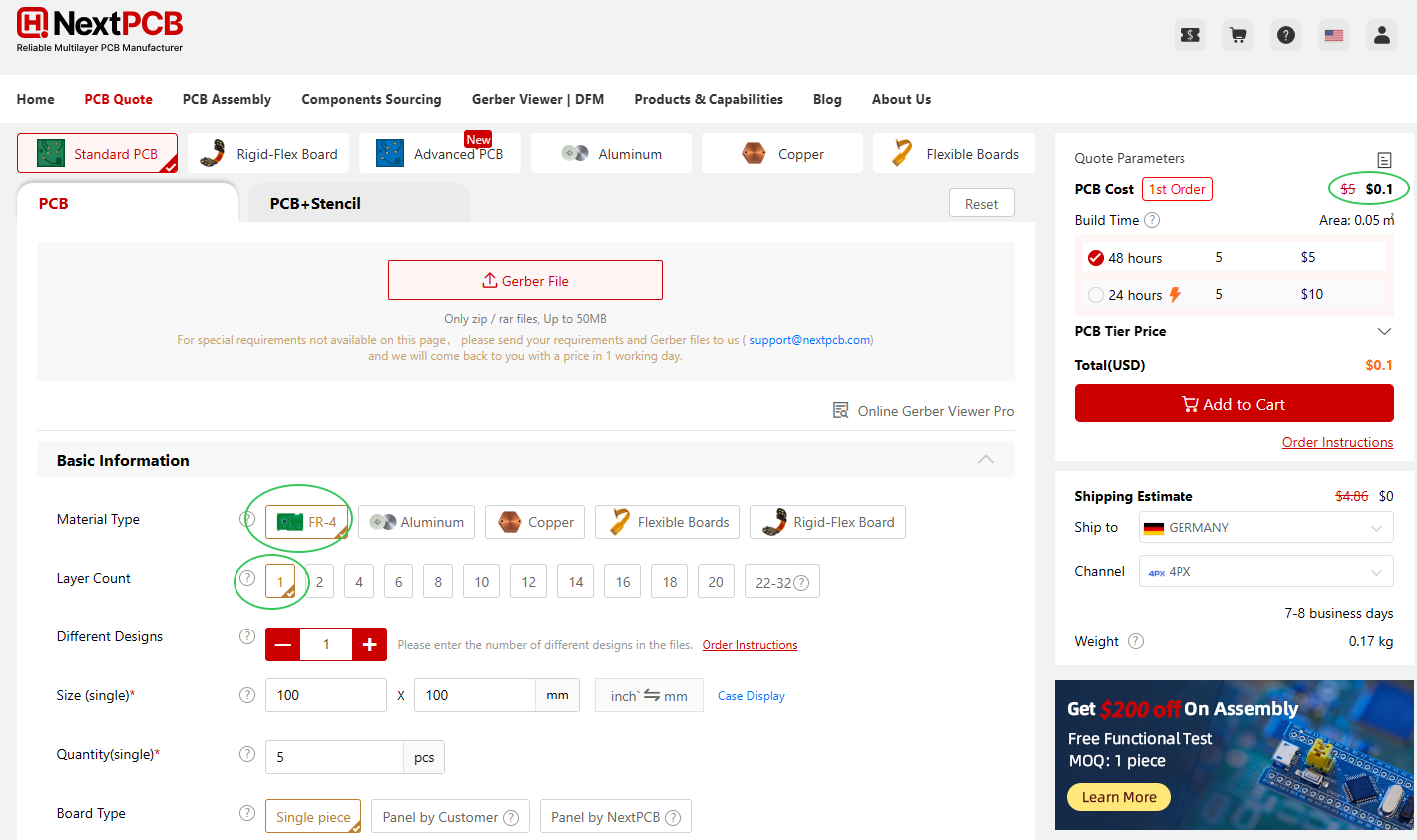1417x840 pixels.
Task: Open the Ship to country dropdown
Action: [1265, 528]
